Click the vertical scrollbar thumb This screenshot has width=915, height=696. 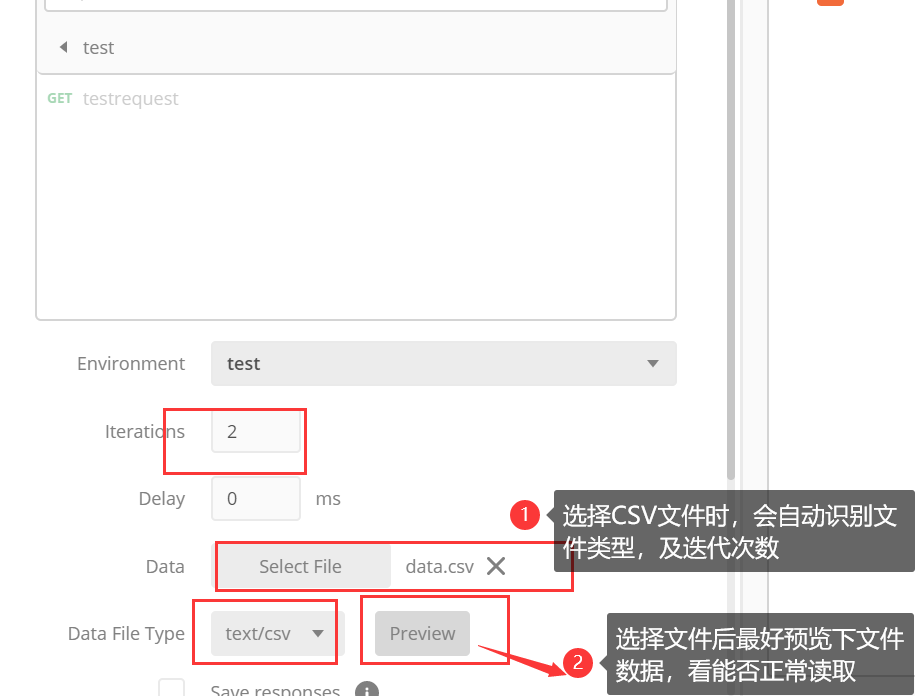731,239
